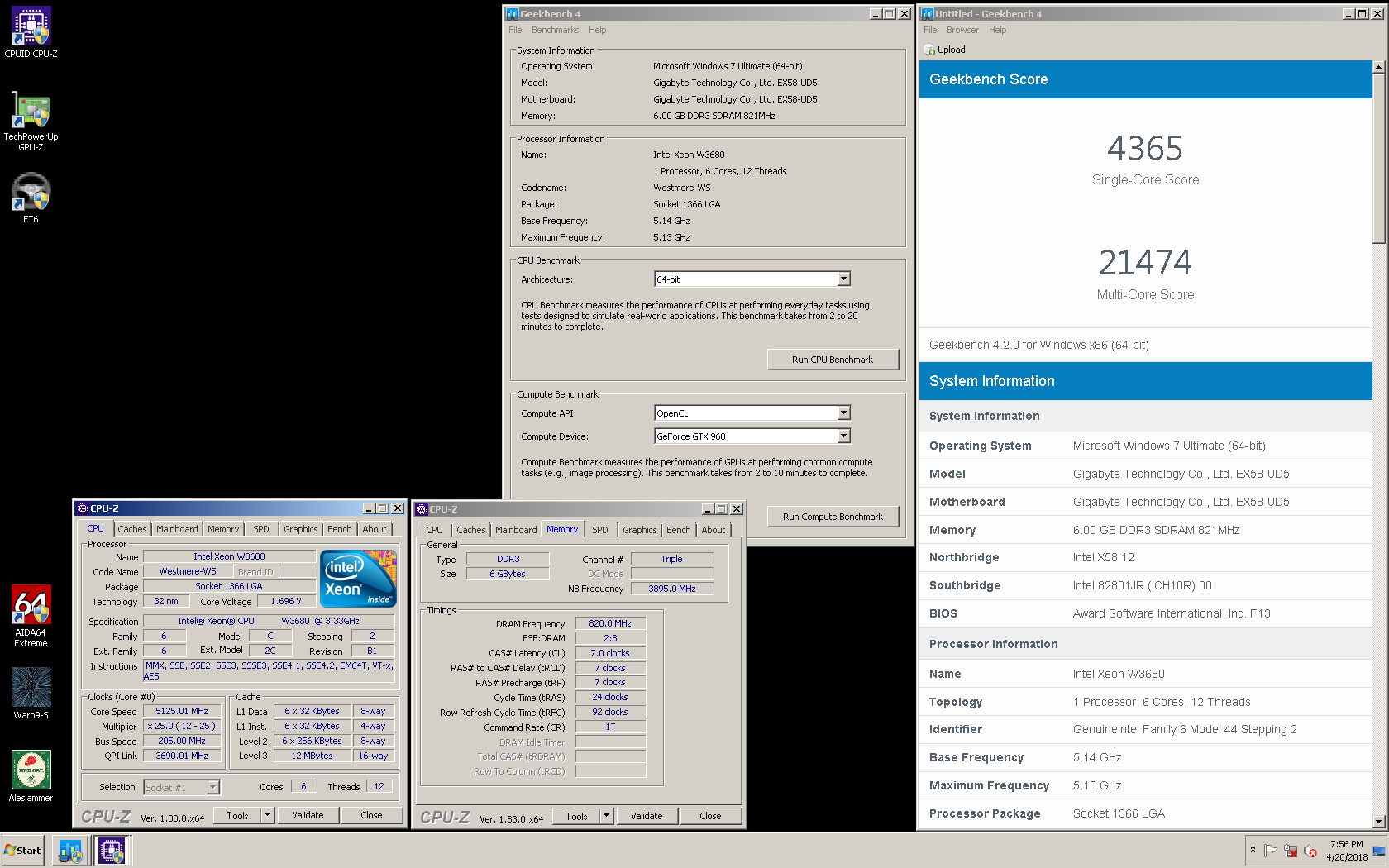Open Tools dropdown arrow in left CPU-Z
This screenshot has width=1389, height=868.
click(x=267, y=815)
